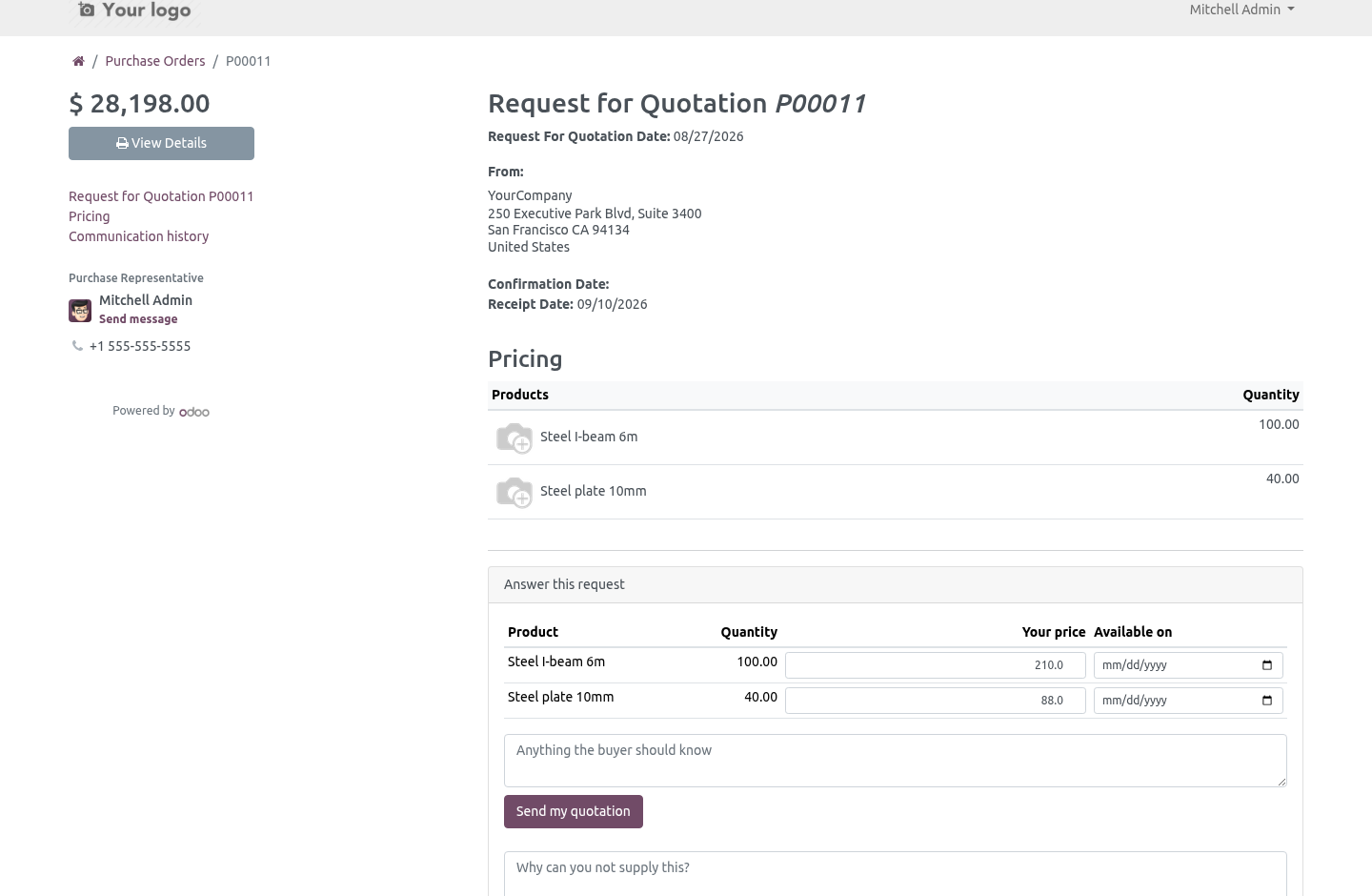Viewport: 1372px width, 896px height.
Task: Click Steel plate 10mm in Pricing table
Action: pos(594,491)
